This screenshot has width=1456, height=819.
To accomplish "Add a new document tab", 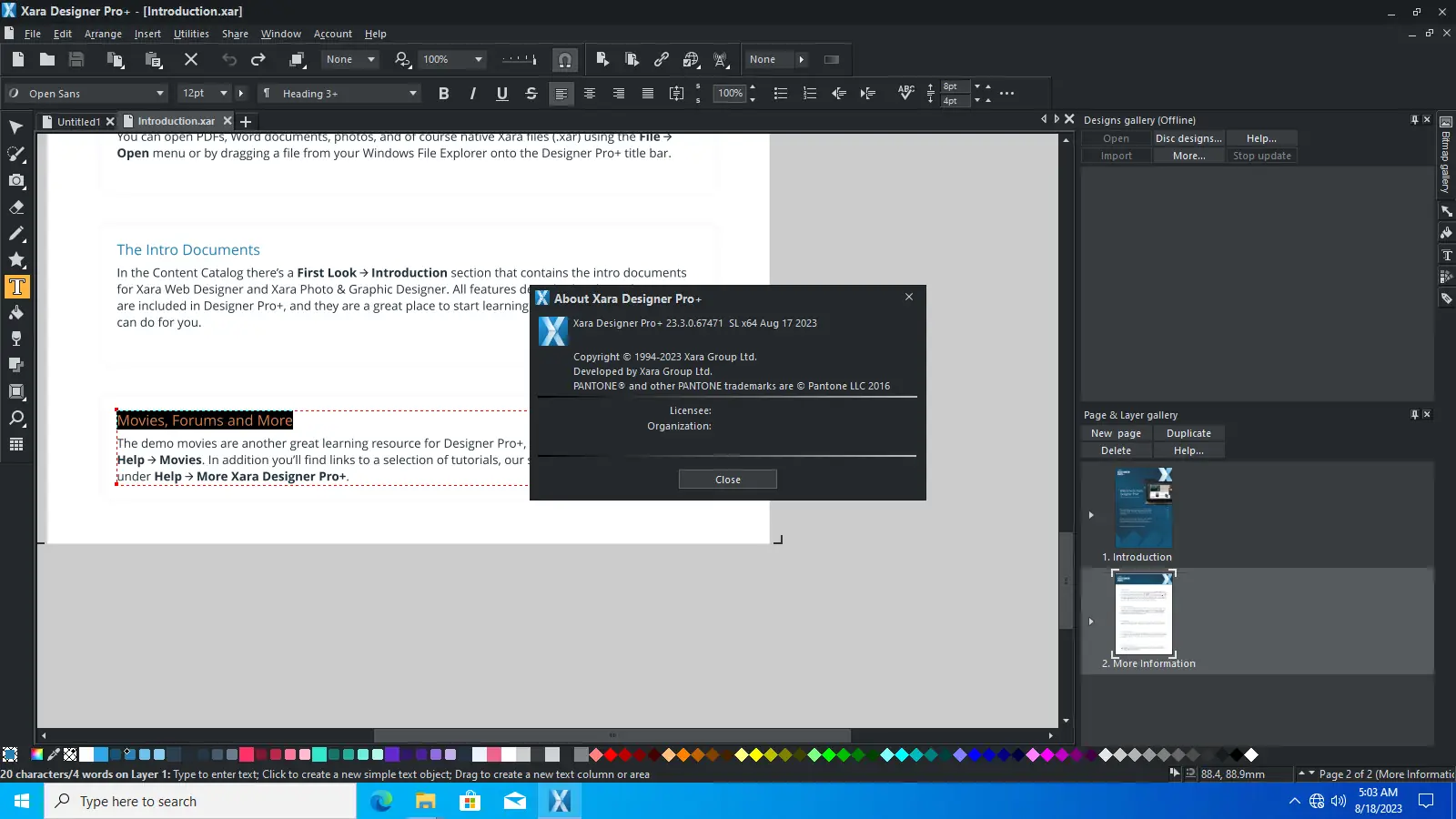I will tap(246, 121).
